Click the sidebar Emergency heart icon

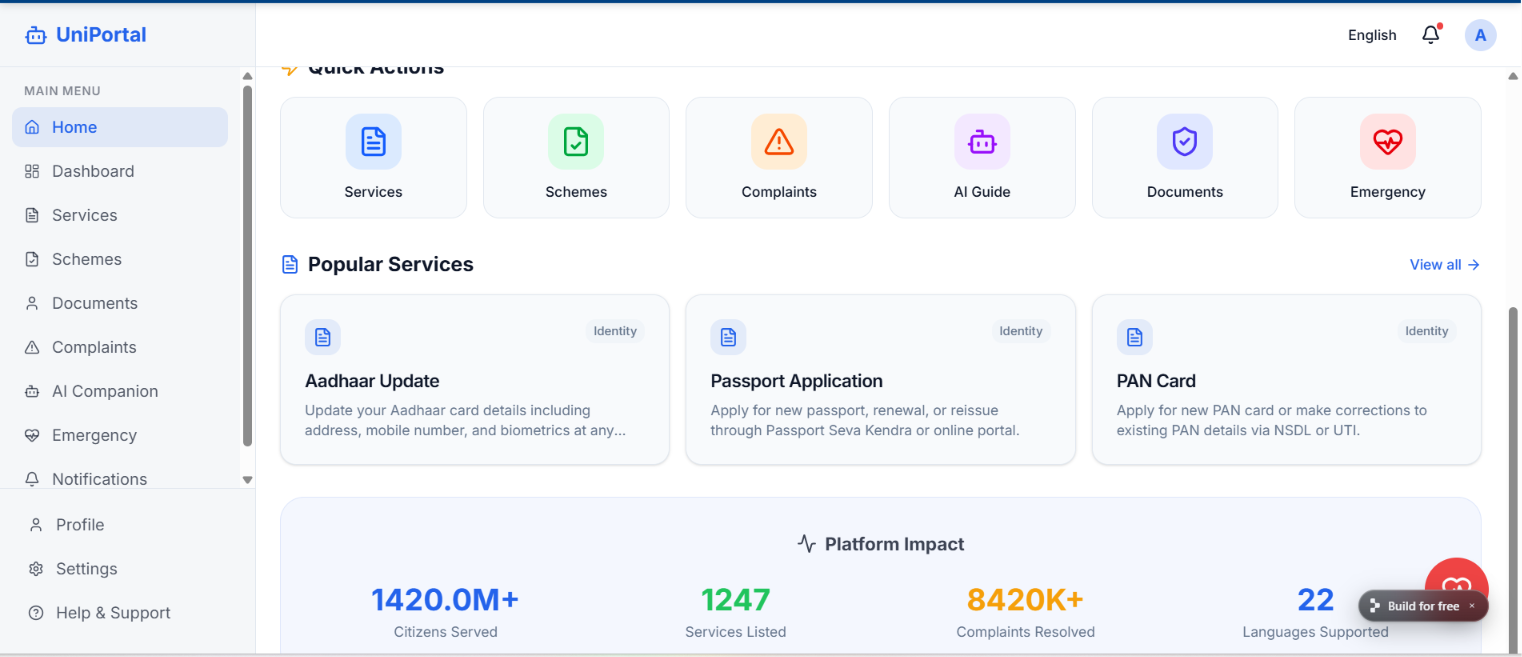click(x=32, y=435)
